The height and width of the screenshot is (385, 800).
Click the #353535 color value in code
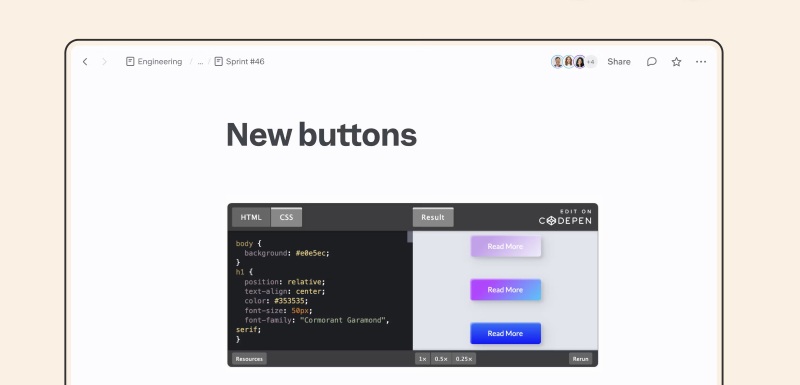click(290, 301)
